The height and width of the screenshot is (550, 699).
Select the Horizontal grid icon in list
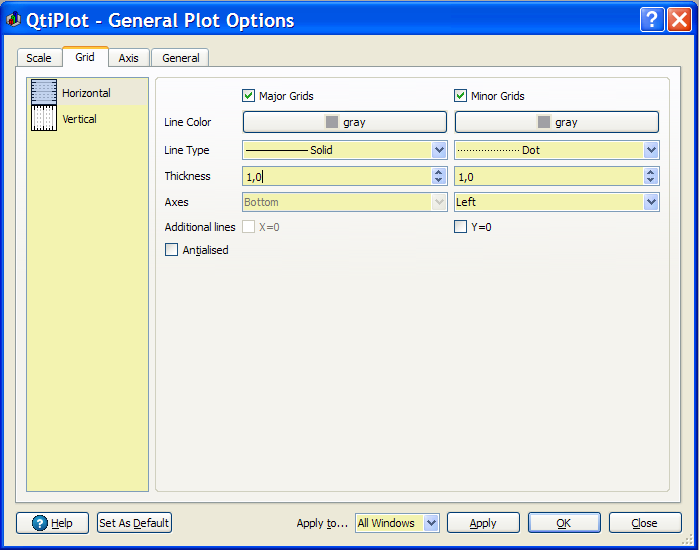[44, 93]
